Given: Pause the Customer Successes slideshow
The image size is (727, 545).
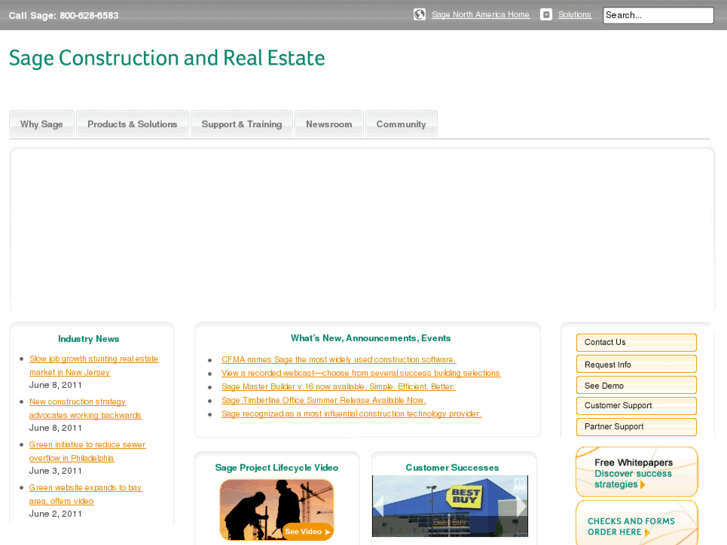Looking at the screenshot, I should tap(519, 484).
